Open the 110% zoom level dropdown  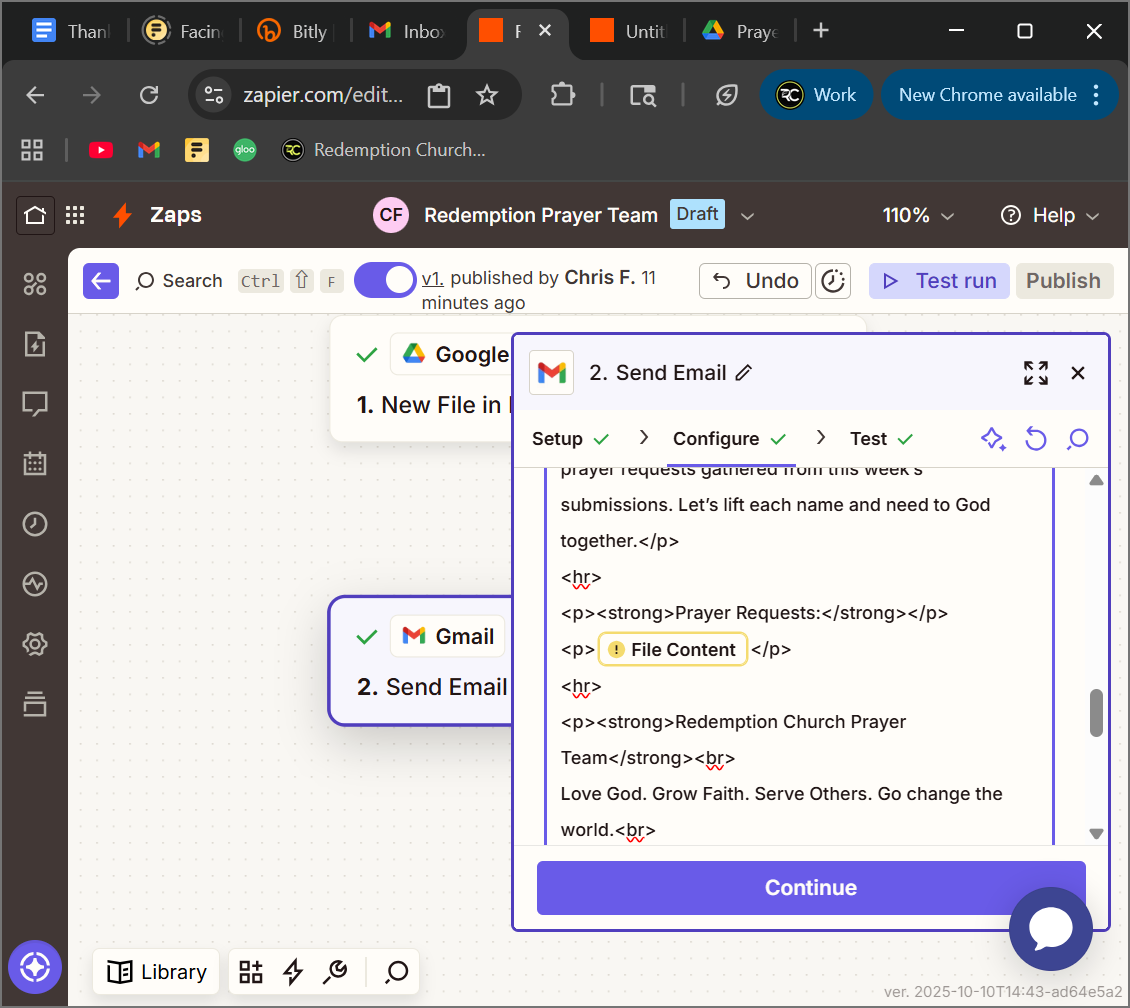[918, 216]
